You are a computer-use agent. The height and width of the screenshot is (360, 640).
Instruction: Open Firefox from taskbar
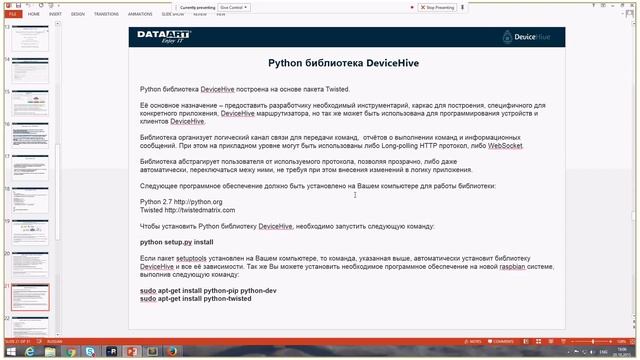(x=173, y=351)
